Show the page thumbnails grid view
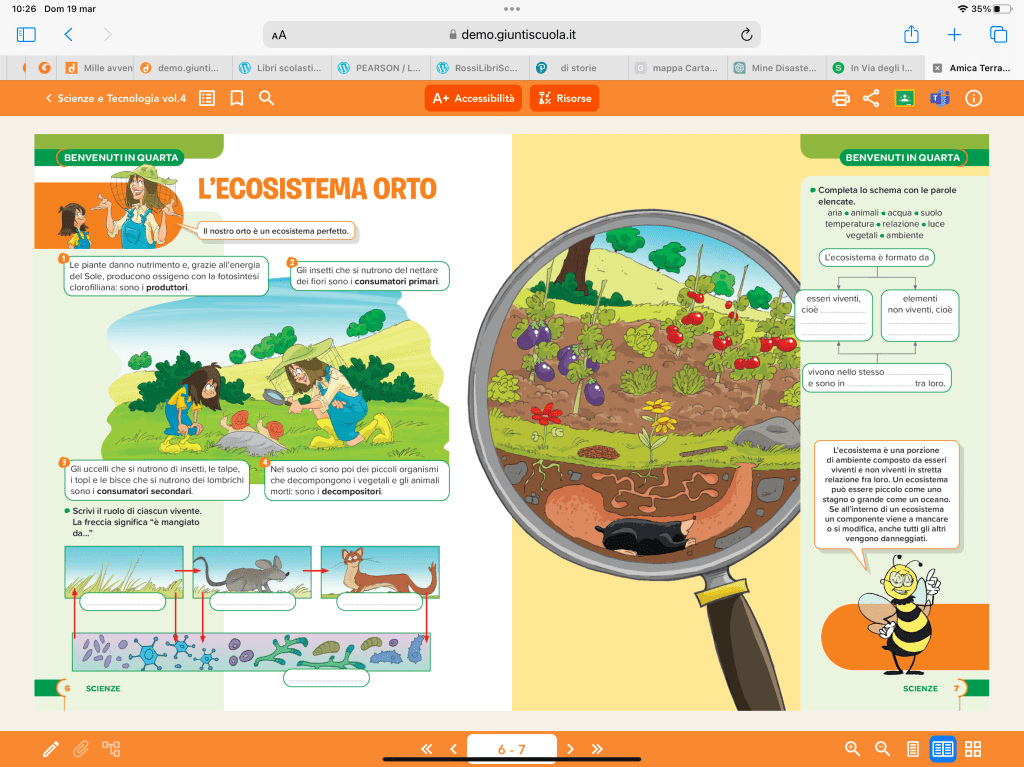 pos(973,748)
